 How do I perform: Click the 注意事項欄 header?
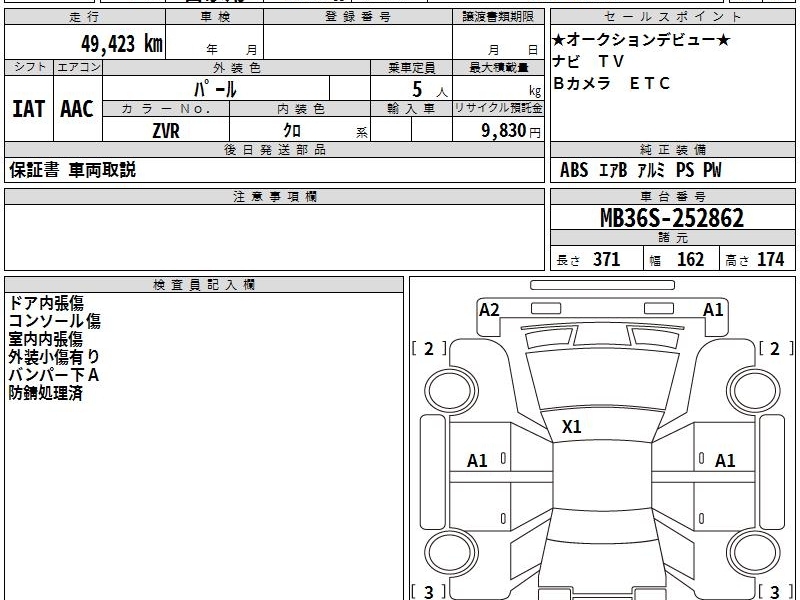pos(274,197)
